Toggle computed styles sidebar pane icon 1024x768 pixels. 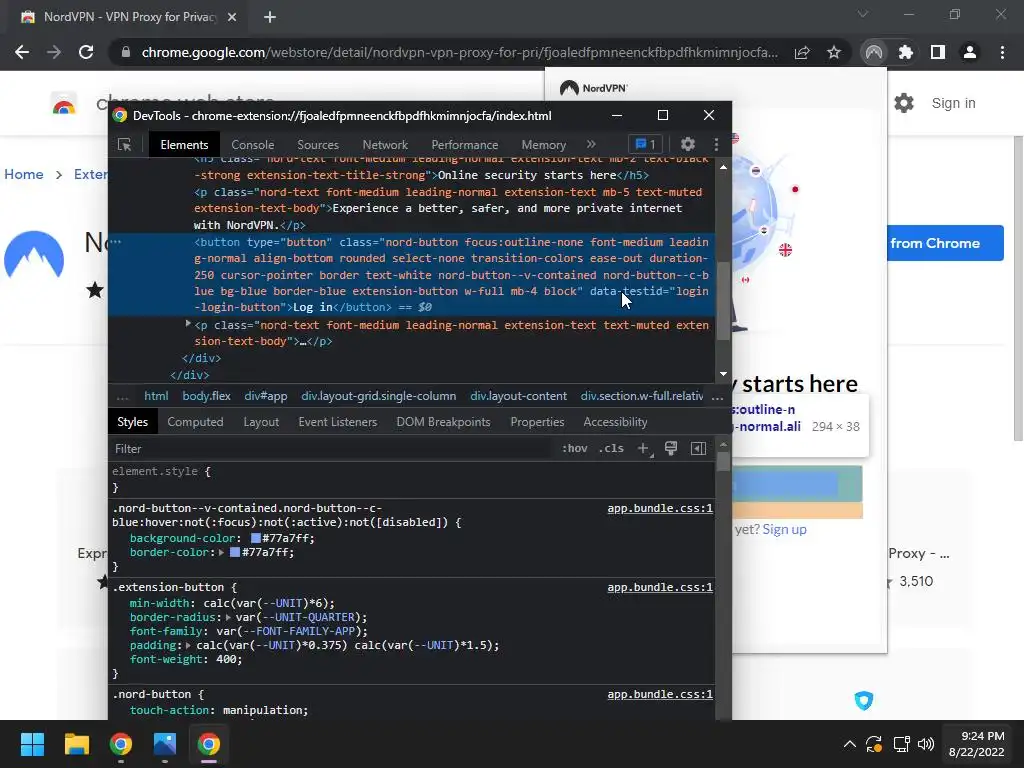click(x=698, y=448)
